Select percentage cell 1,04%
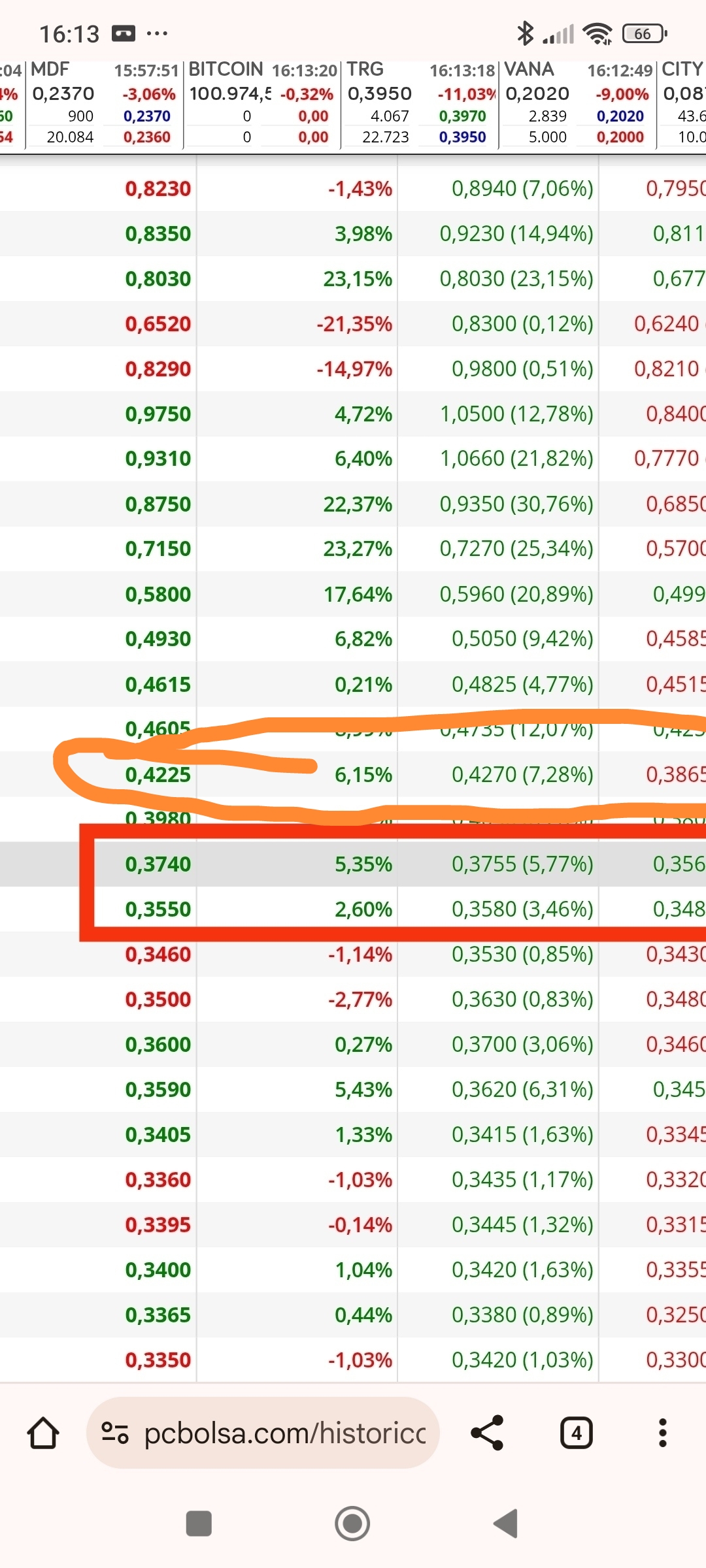706x1568 pixels. point(363,1270)
